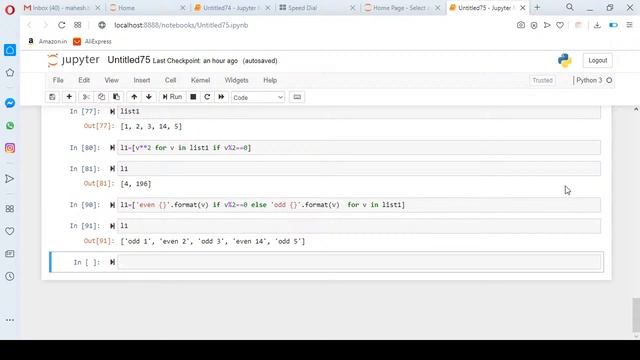Viewport: 640px width, 360px height.
Task: Open the Edit menu
Action: (x=84, y=80)
